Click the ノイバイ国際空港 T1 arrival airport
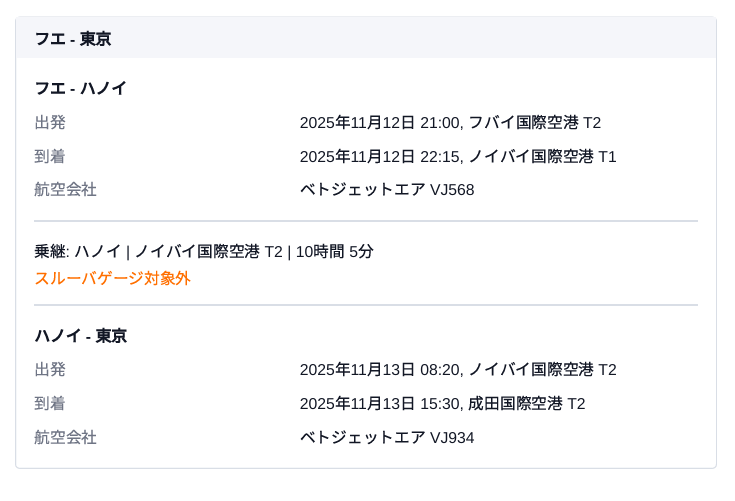Viewport: 735px width, 501px height. [x=542, y=157]
